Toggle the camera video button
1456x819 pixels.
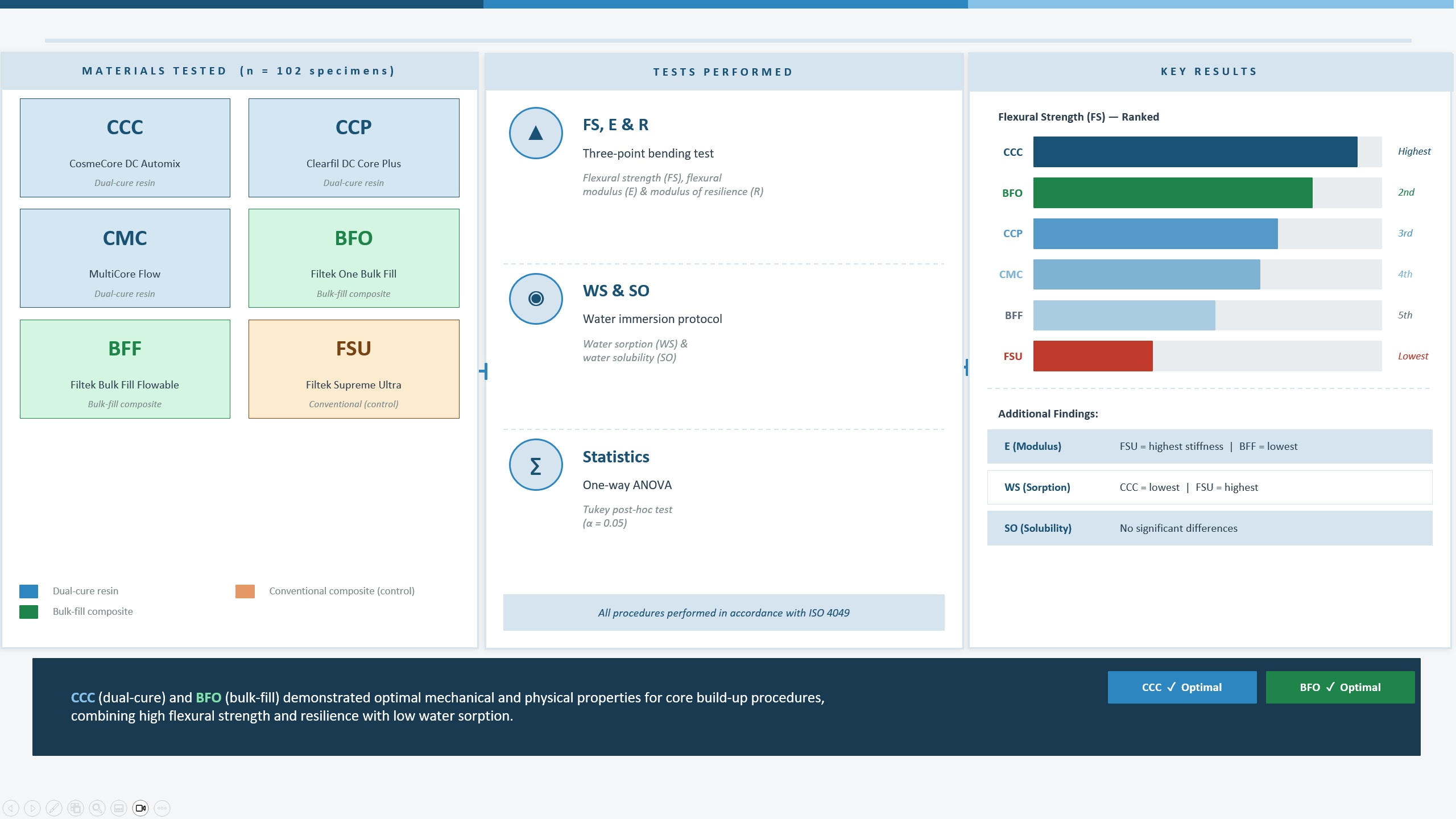(x=140, y=808)
